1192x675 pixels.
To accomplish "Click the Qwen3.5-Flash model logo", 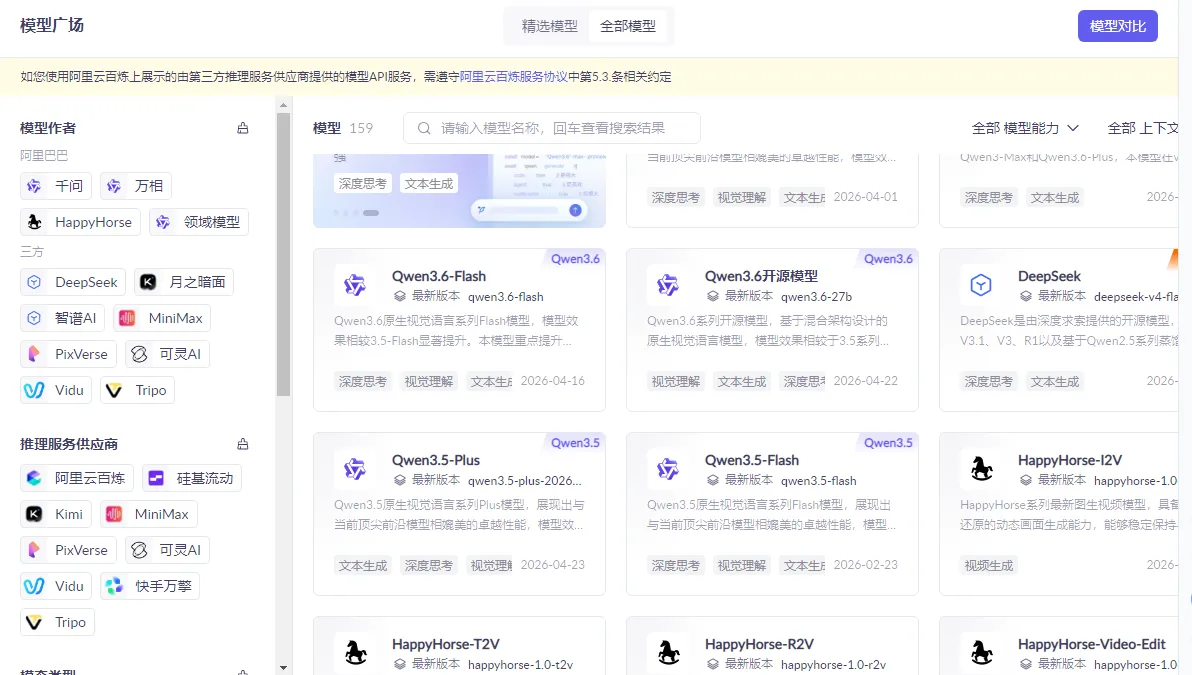I will [x=667, y=469].
